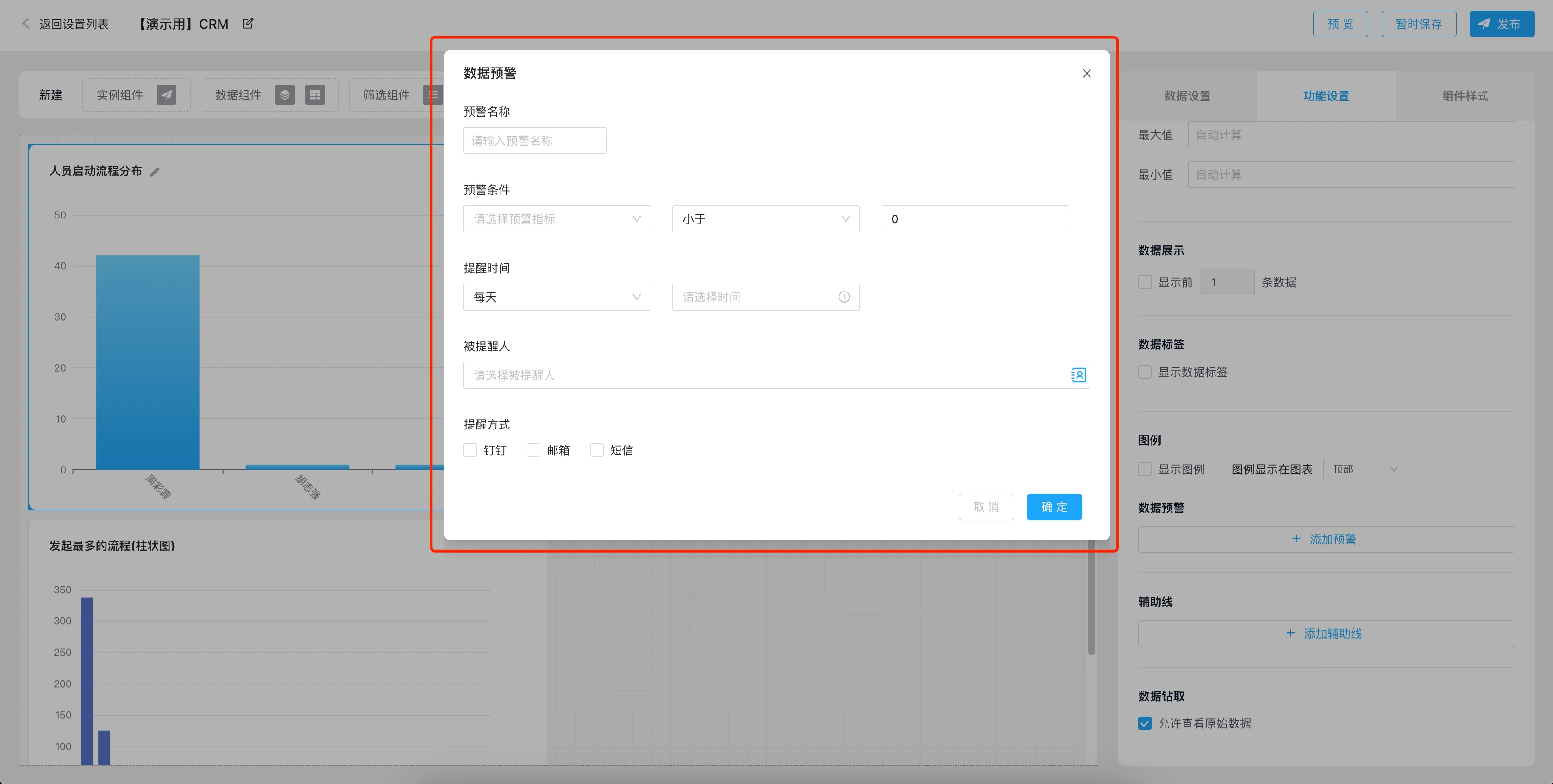Click the 显示前 count field
The height and width of the screenshot is (784, 1553).
[1226, 282]
